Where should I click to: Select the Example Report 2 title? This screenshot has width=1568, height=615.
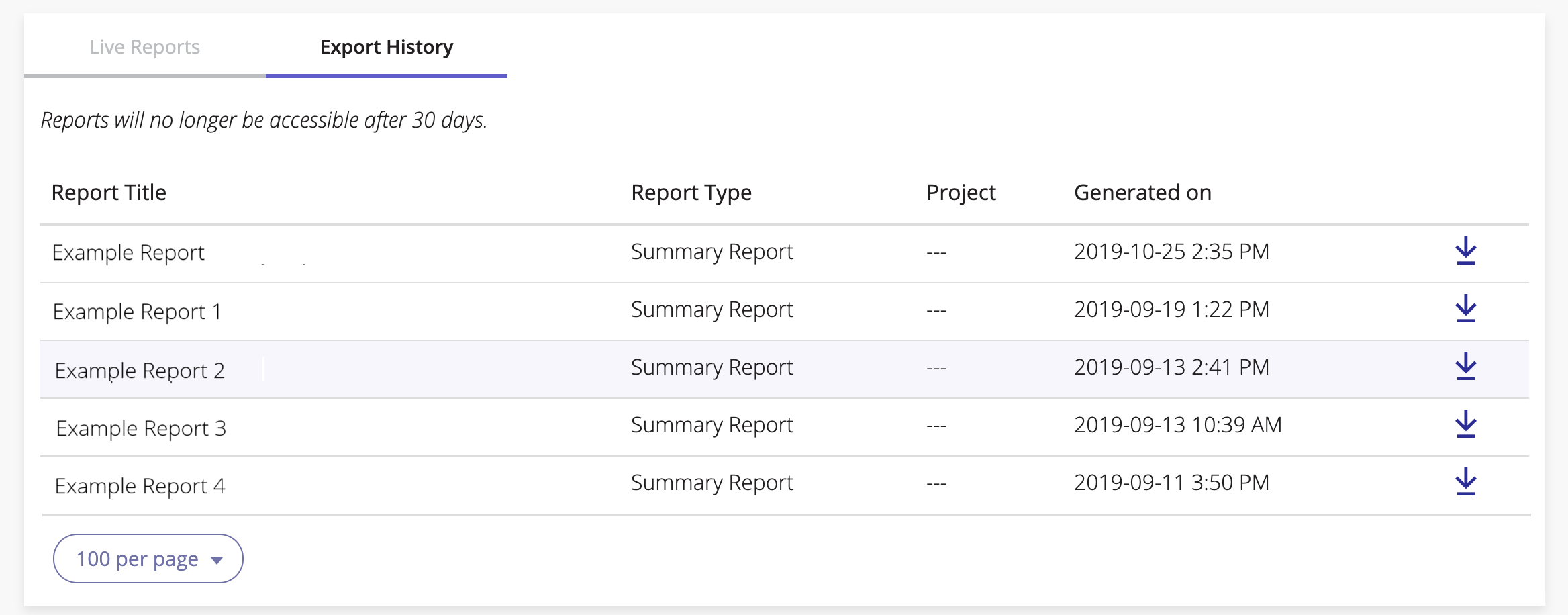point(140,371)
